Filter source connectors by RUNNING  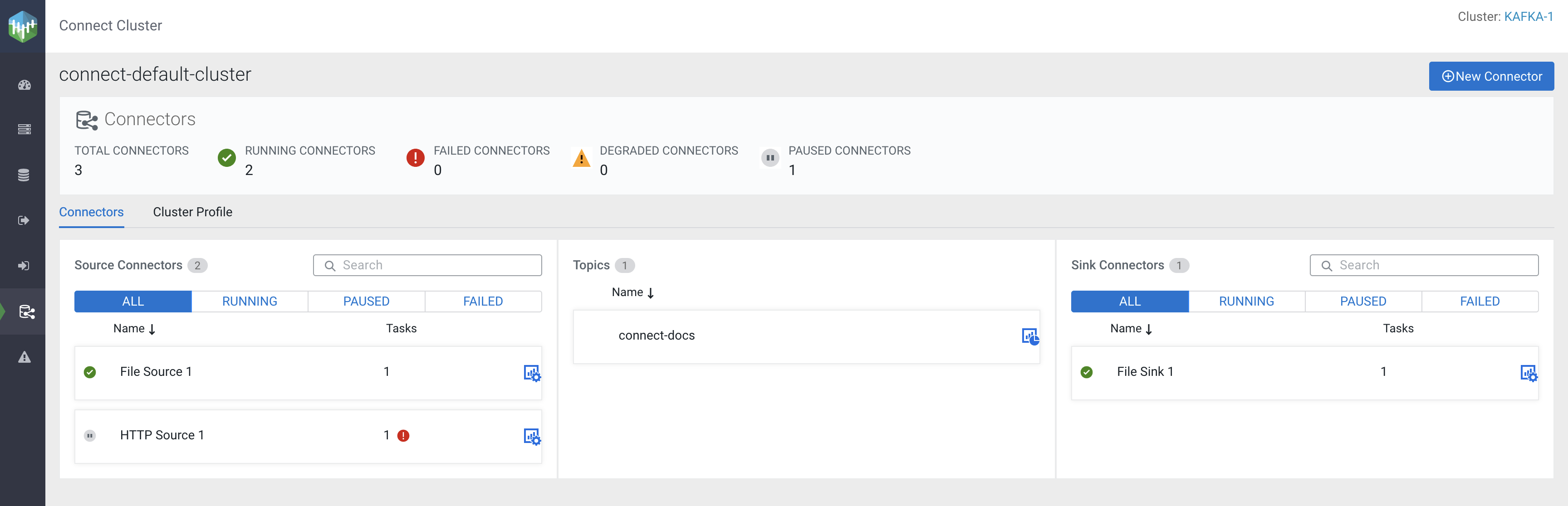click(250, 302)
